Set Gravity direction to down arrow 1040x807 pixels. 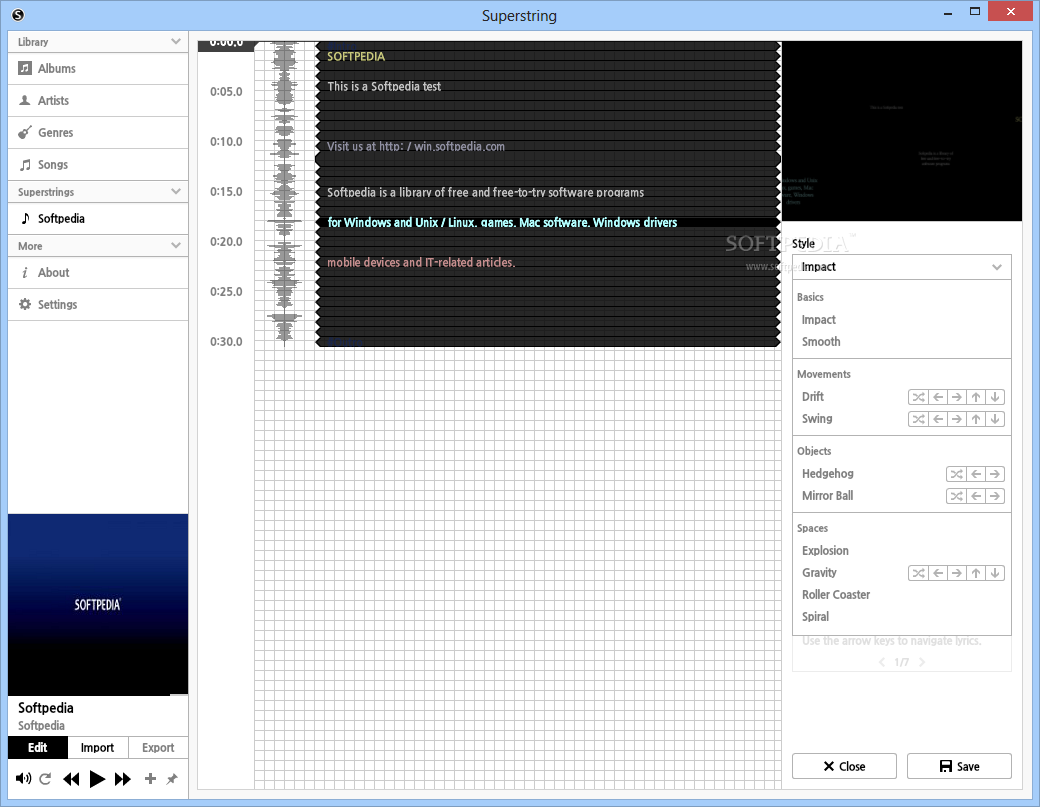point(995,573)
